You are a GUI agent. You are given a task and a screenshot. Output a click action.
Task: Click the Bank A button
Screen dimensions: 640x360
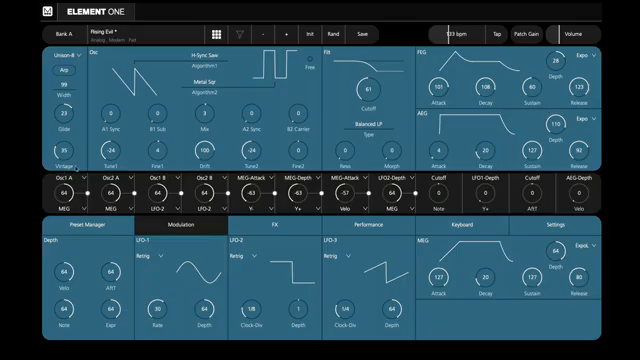click(64, 34)
